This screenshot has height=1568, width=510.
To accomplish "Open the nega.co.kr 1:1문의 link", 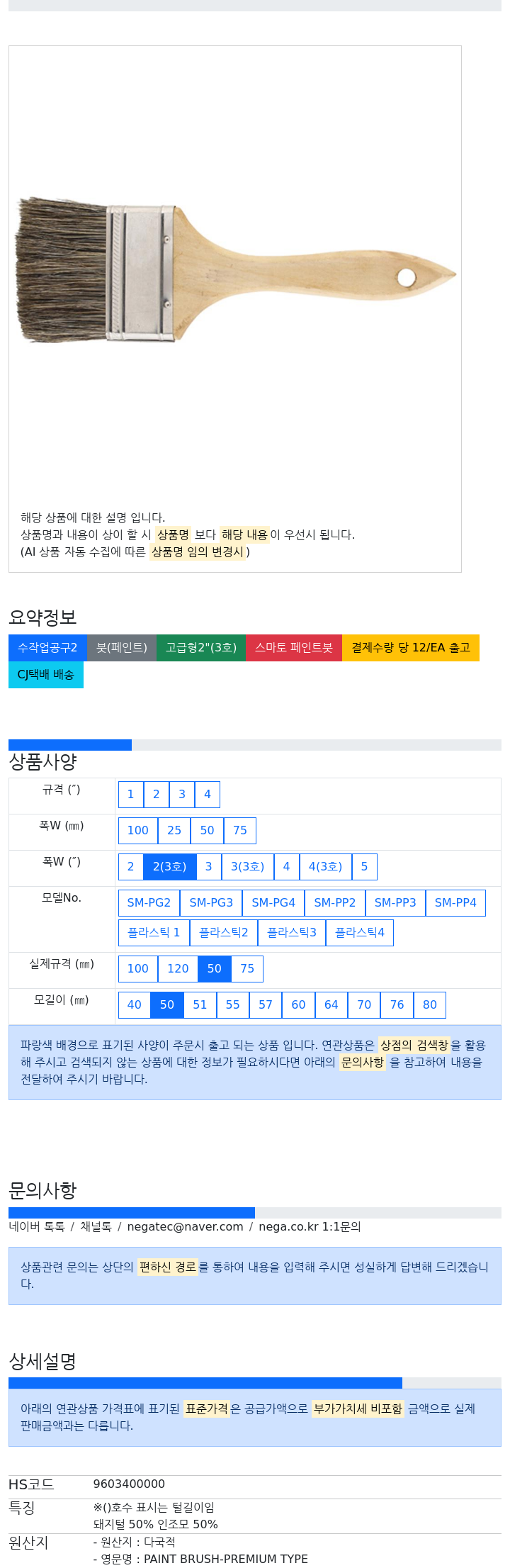I will (x=310, y=1226).
